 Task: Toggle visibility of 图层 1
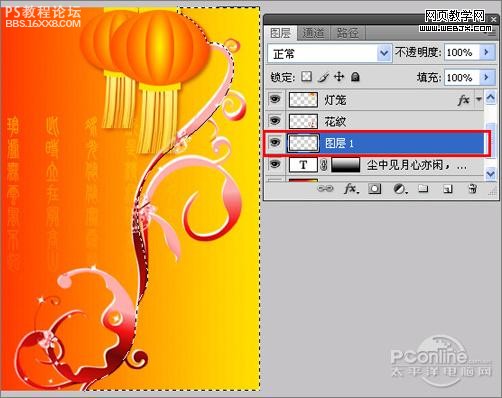tap(275, 143)
